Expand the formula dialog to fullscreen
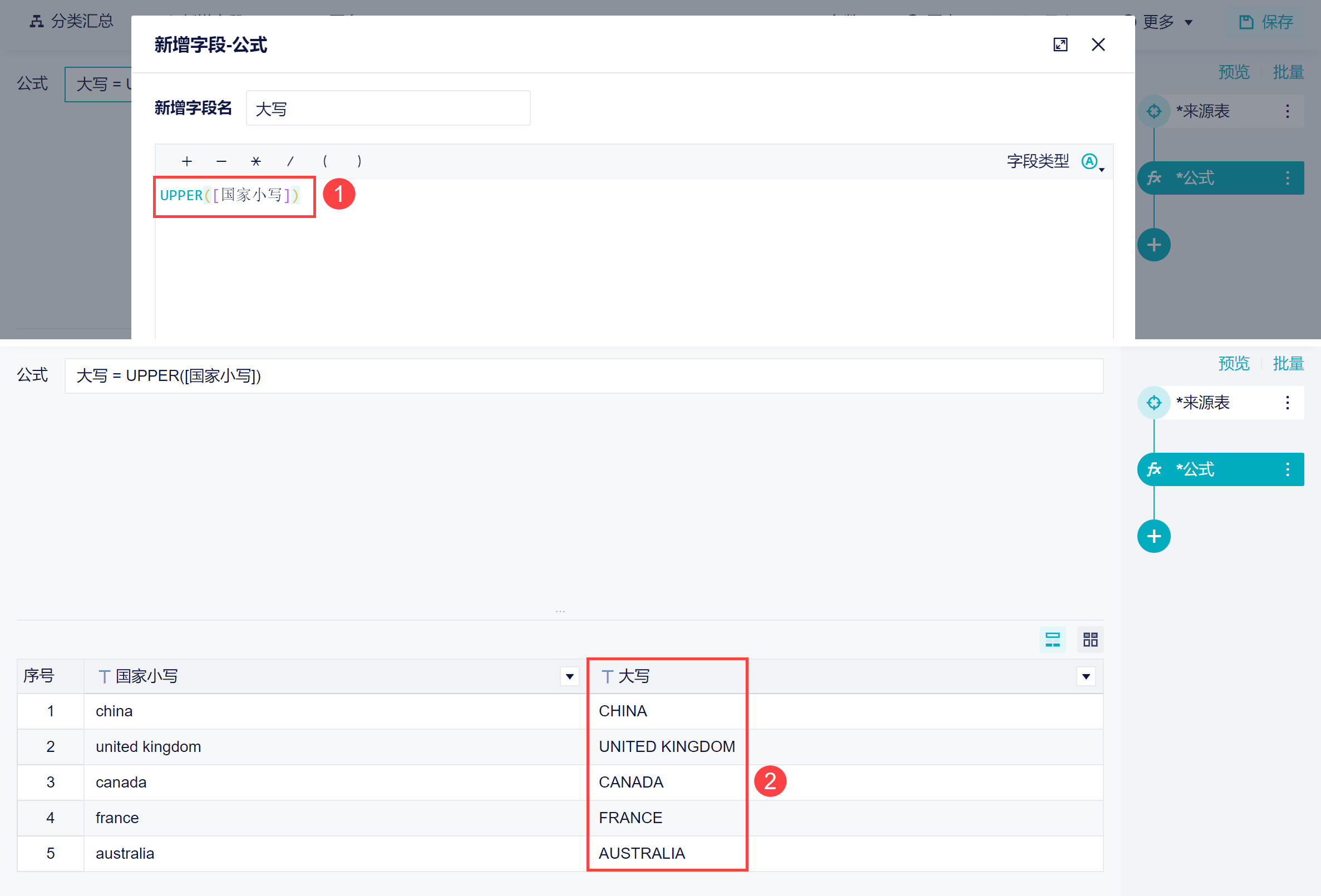Image resolution: width=1321 pixels, height=896 pixels. click(1060, 44)
